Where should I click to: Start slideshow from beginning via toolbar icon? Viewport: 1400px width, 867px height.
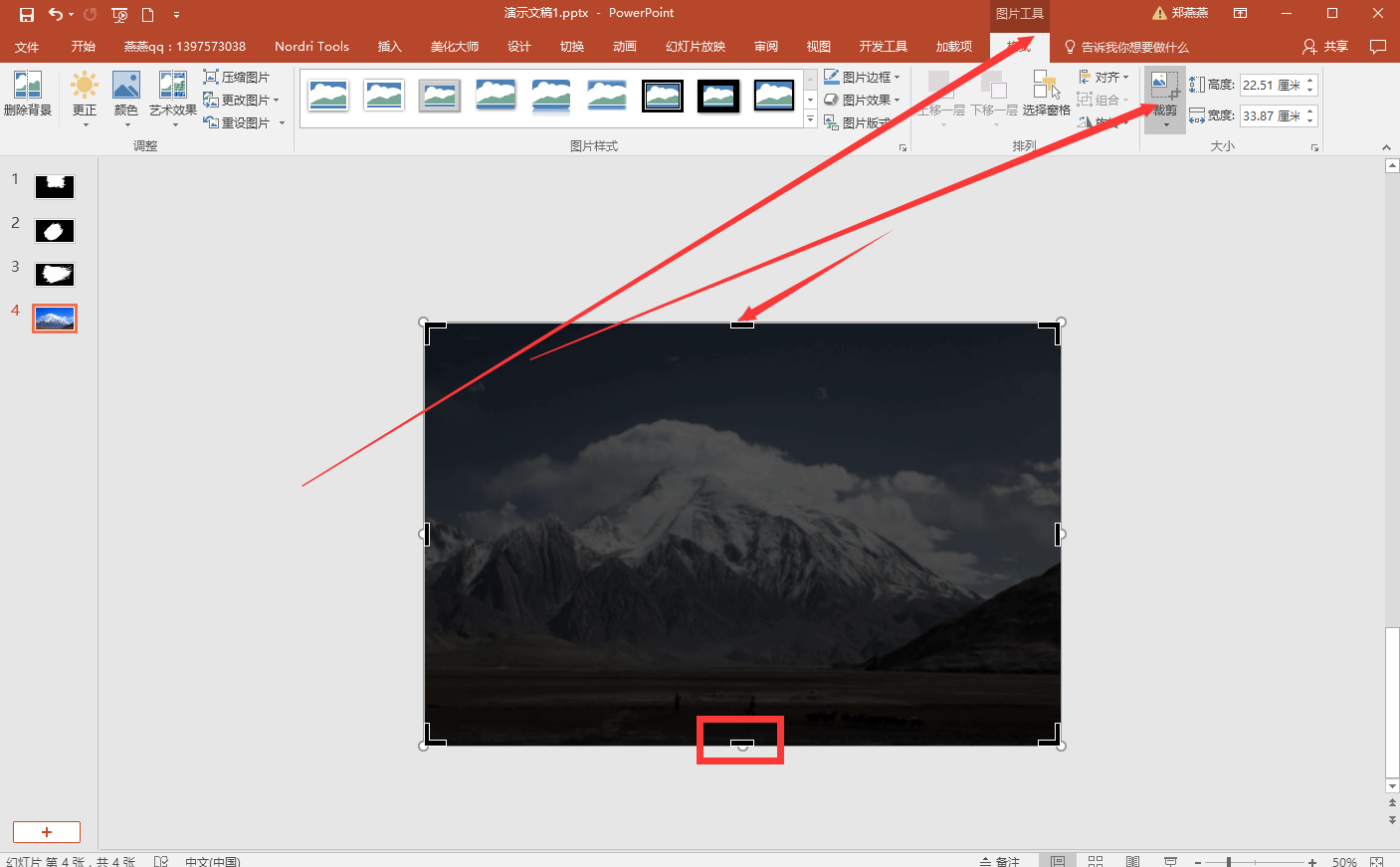pos(119,14)
